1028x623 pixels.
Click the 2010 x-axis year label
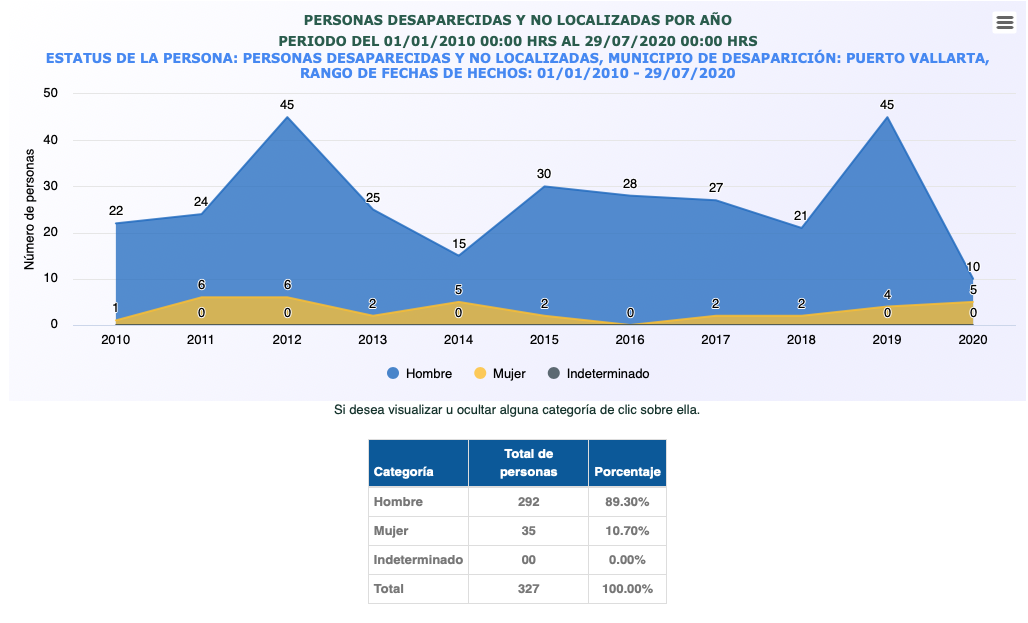[x=116, y=340]
